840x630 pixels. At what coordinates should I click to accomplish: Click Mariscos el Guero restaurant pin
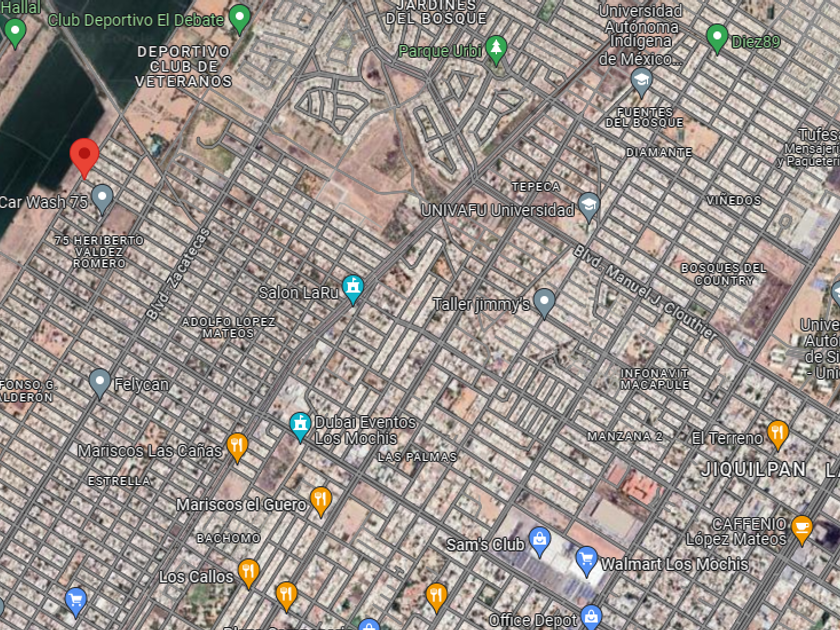(x=320, y=502)
